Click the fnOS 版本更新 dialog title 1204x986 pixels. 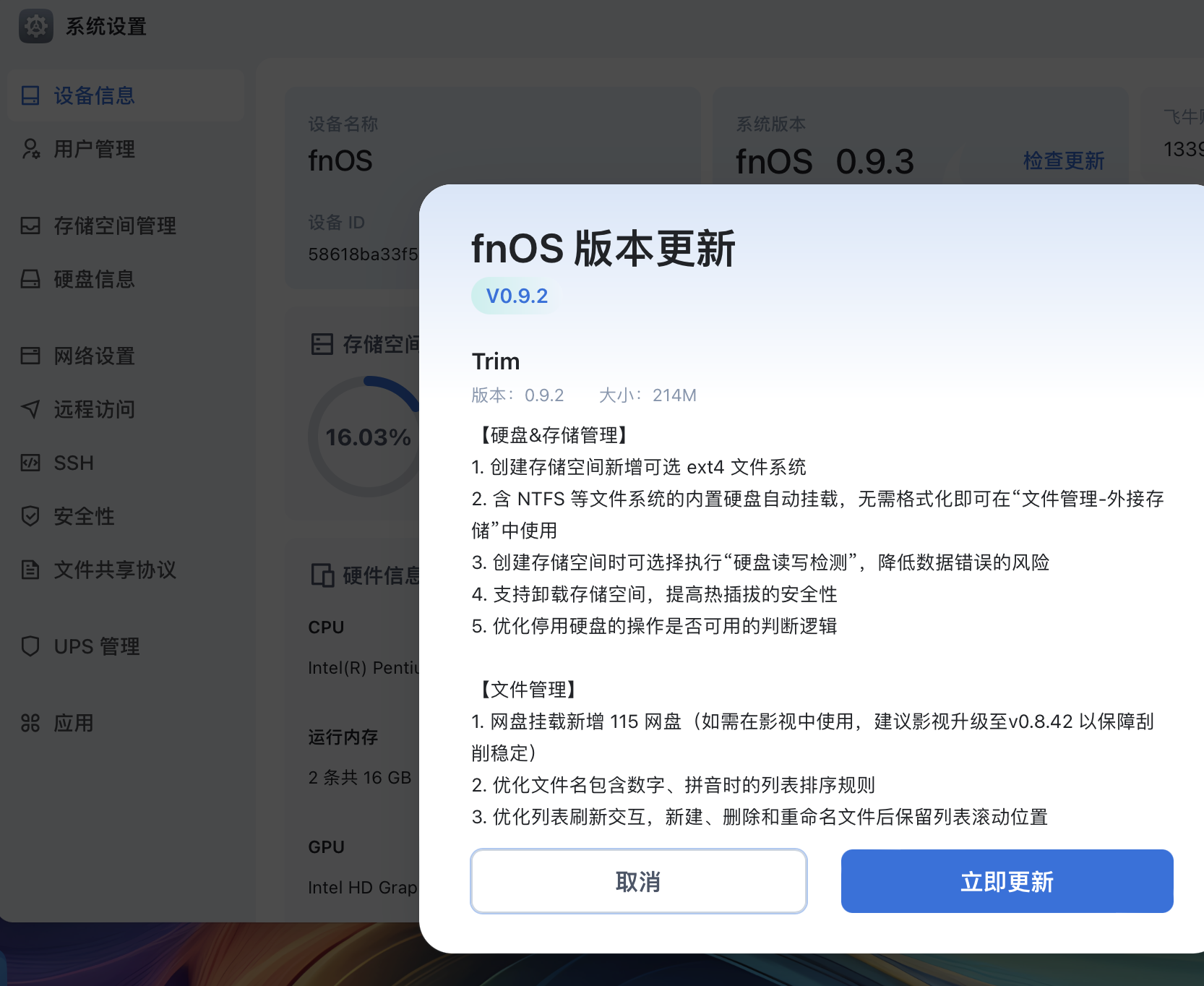coord(603,249)
